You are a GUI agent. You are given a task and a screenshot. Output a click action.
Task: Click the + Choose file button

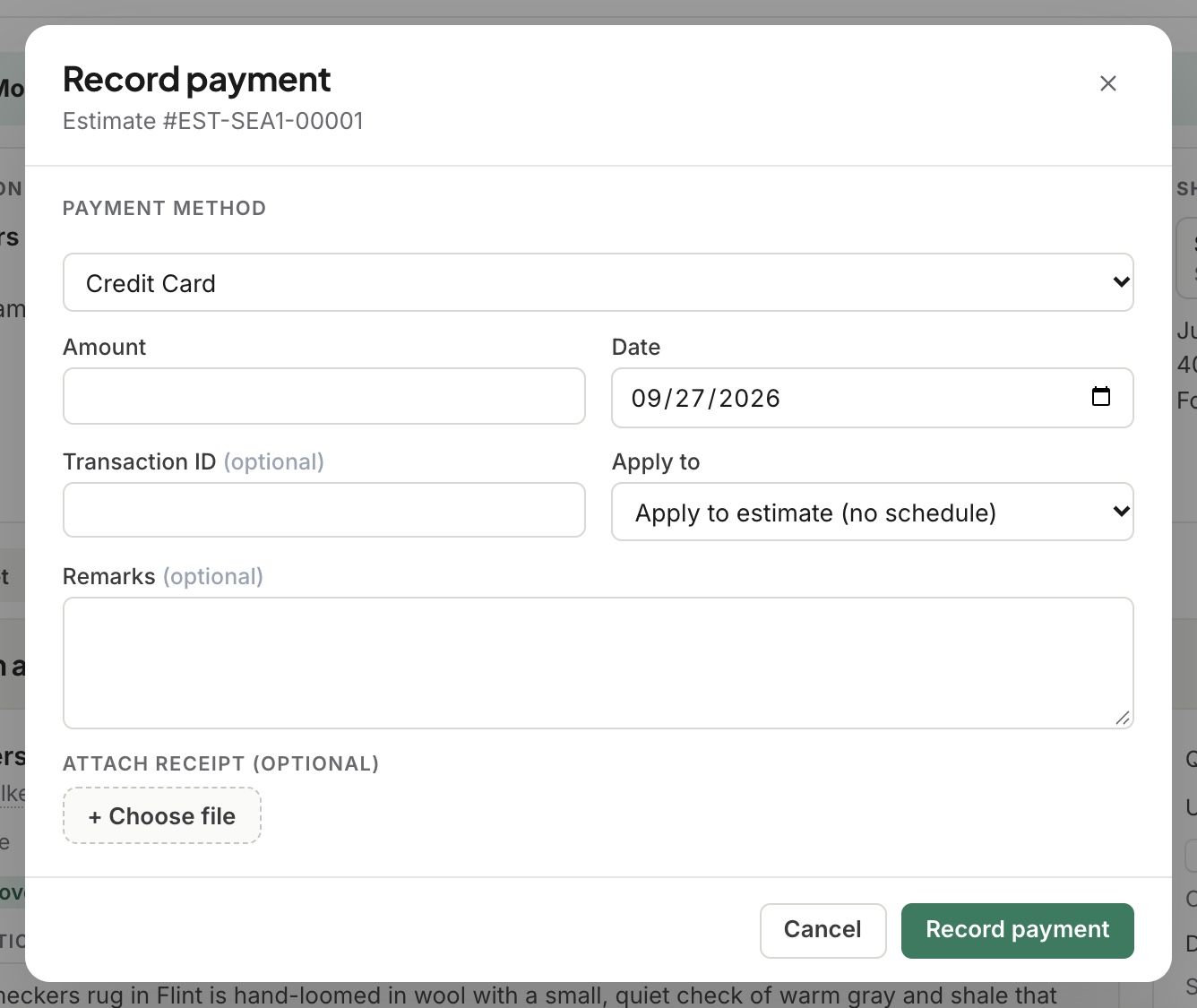[162, 815]
